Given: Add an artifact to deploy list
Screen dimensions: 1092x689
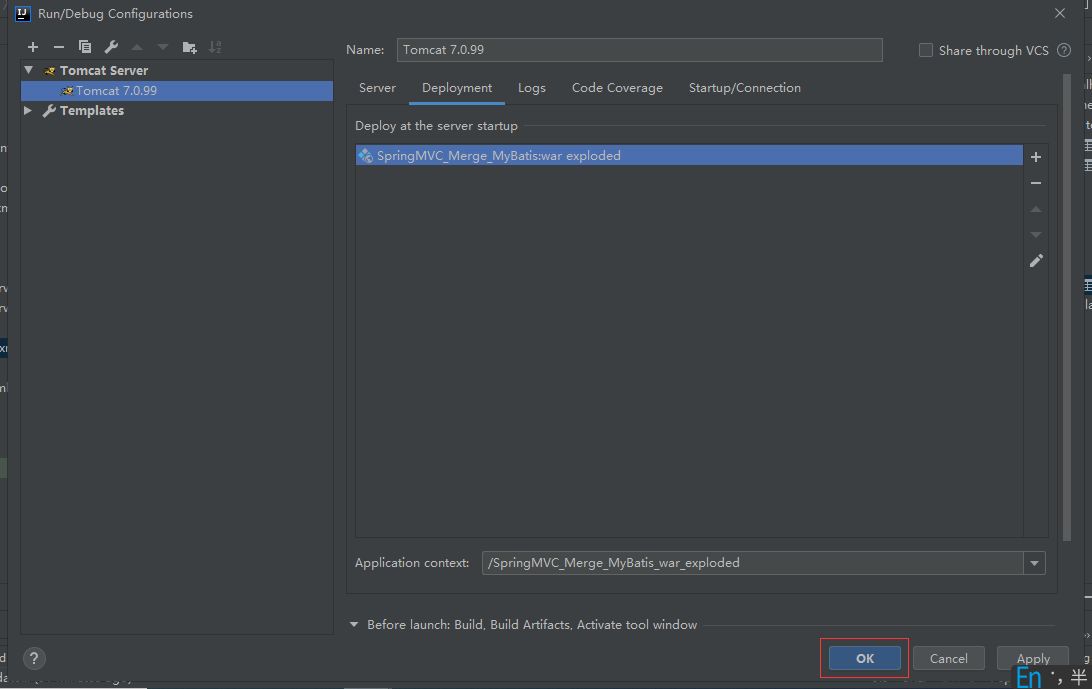Looking at the screenshot, I should click(x=1036, y=157).
